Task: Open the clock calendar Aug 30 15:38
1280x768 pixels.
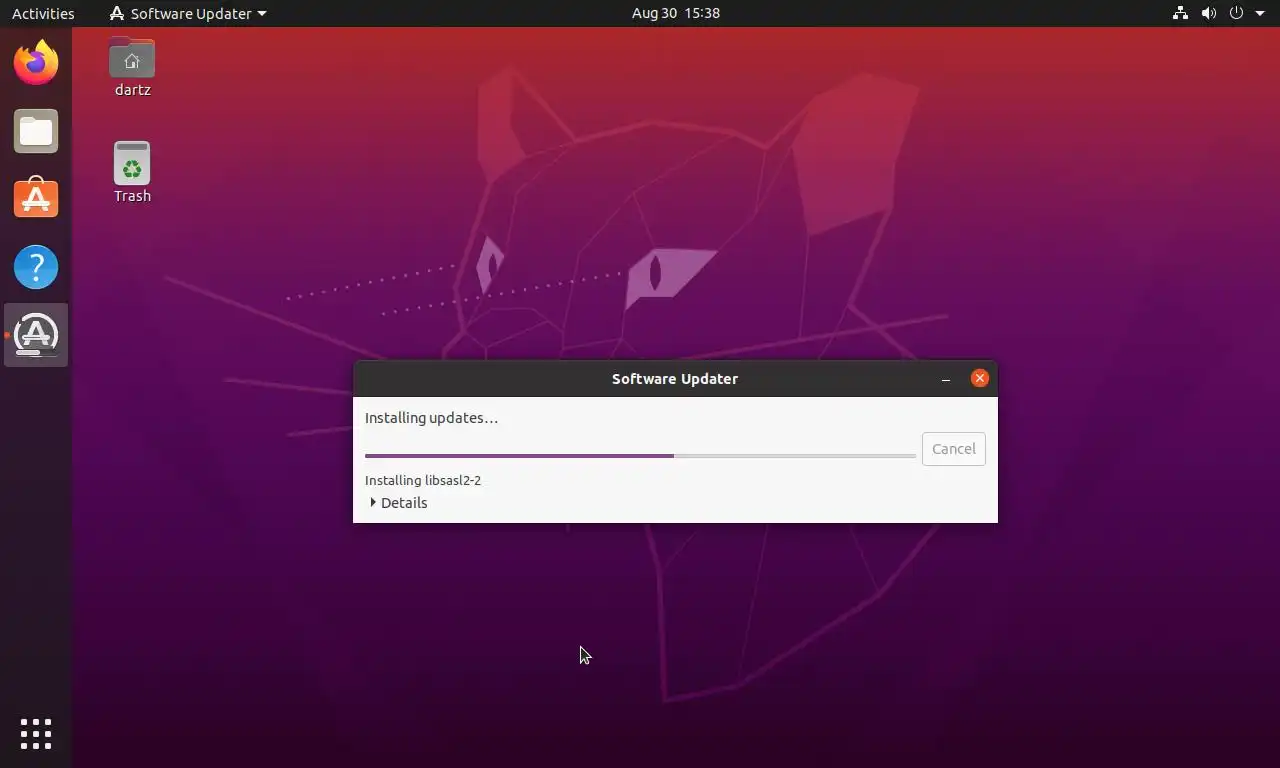Action: pyautogui.click(x=676, y=13)
